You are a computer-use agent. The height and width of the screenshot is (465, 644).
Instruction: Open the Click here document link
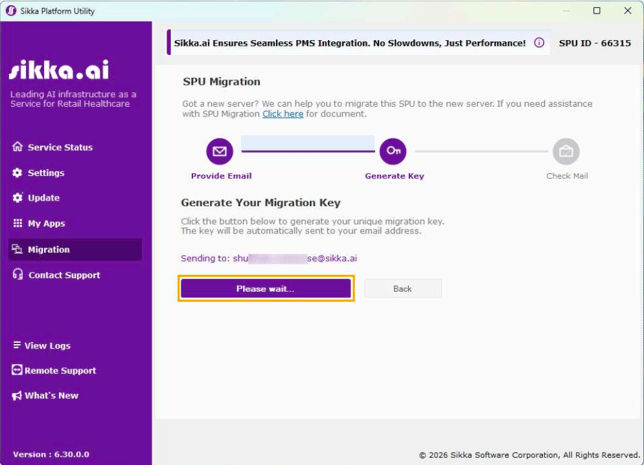pos(283,114)
